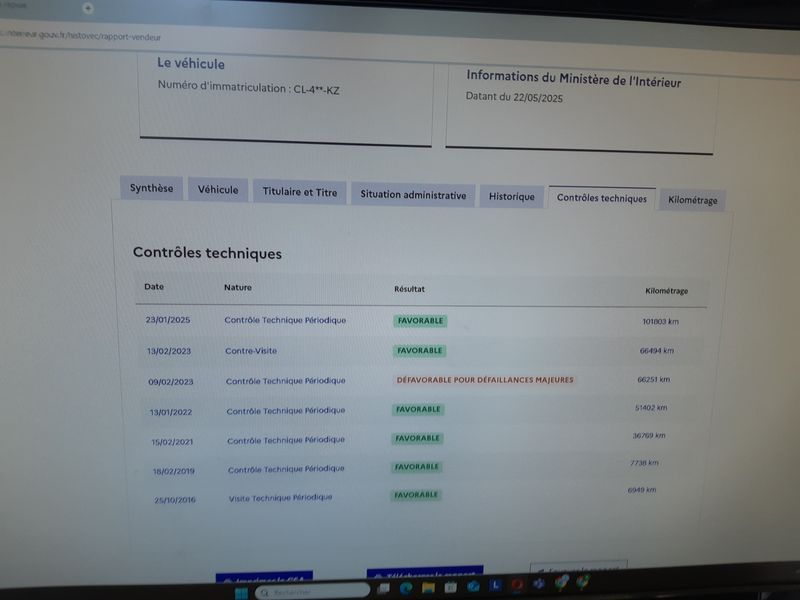Open File Explorer from the taskbar
This screenshot has width=800, height=600.
pyautogui.click(x=428, y=587)
